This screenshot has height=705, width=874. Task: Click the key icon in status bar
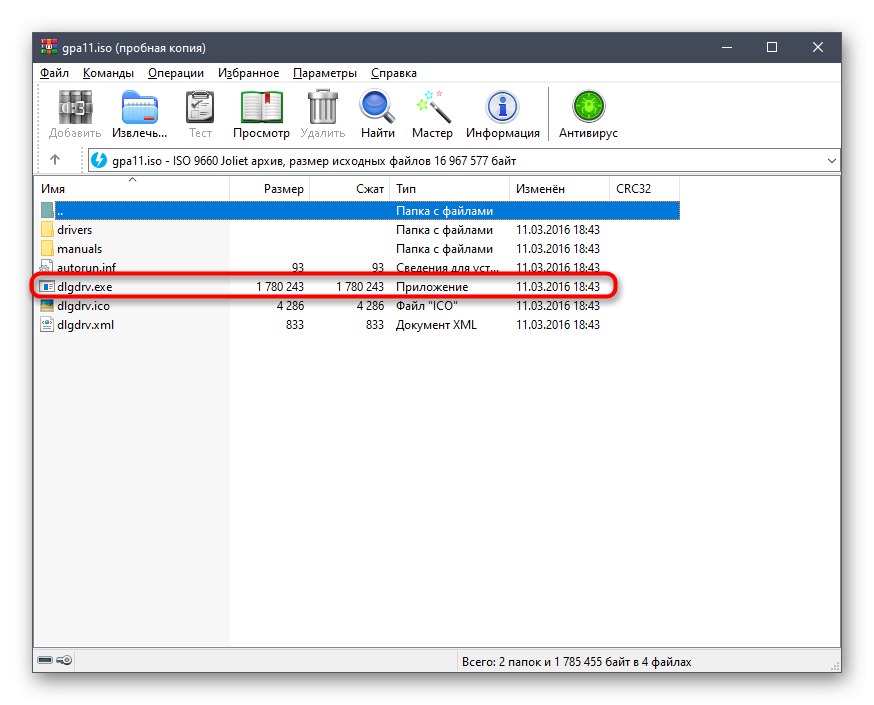coord(64,660)
